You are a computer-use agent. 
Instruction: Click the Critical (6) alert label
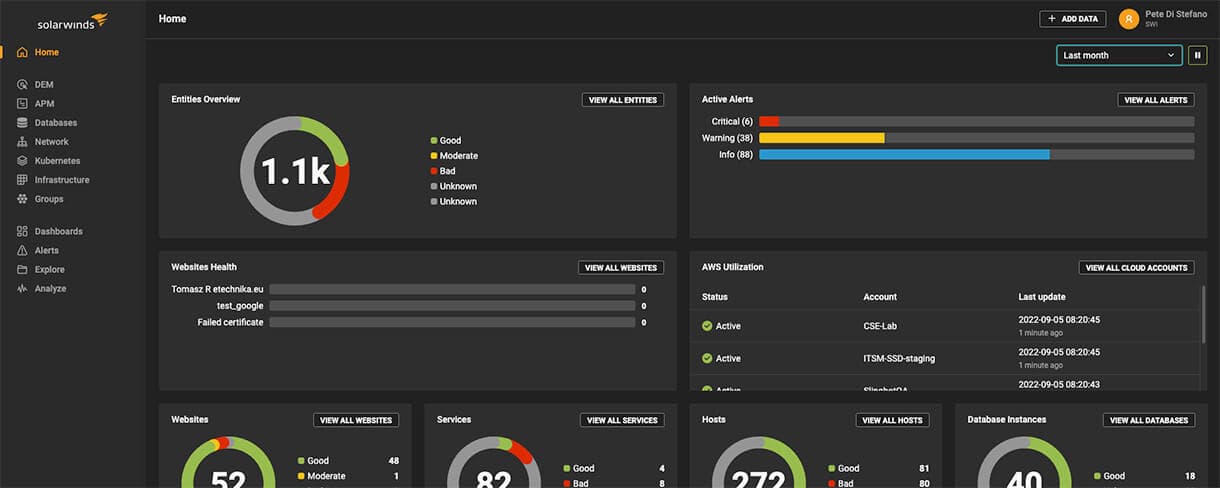click(732, 122)
